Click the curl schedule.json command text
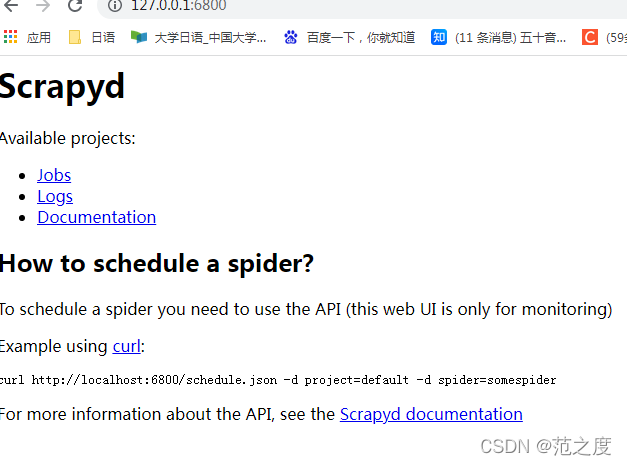627x465 pixels. click(x=278, y=380)
